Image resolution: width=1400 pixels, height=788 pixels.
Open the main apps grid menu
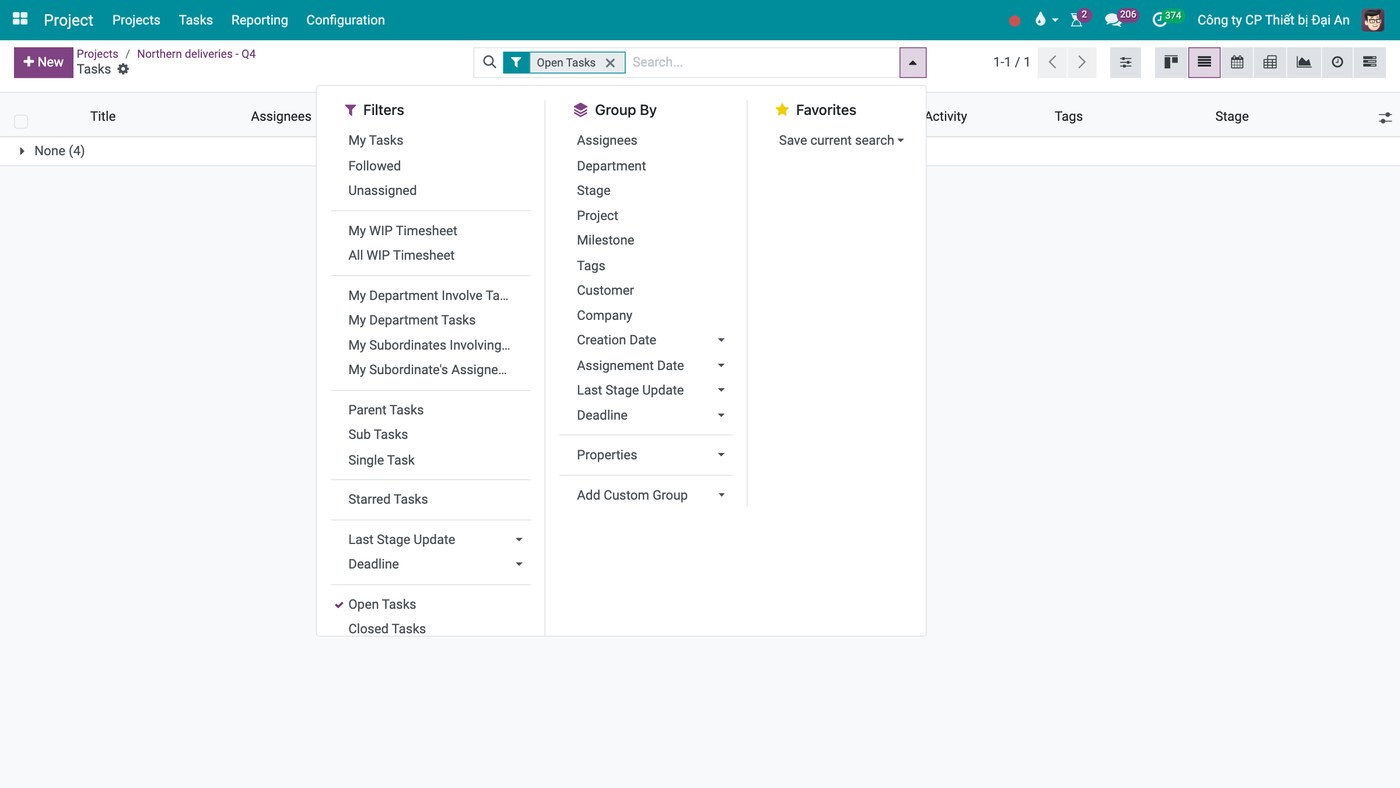click(x=20, y=19)
